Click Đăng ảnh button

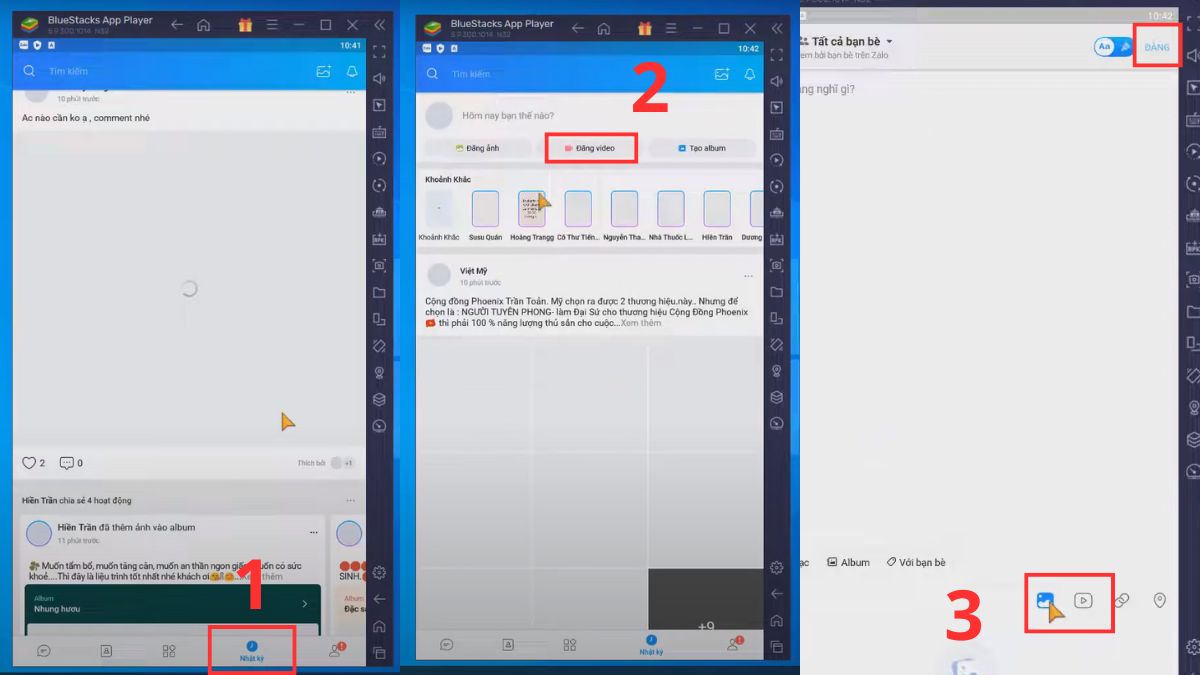[x=477, y=148]
